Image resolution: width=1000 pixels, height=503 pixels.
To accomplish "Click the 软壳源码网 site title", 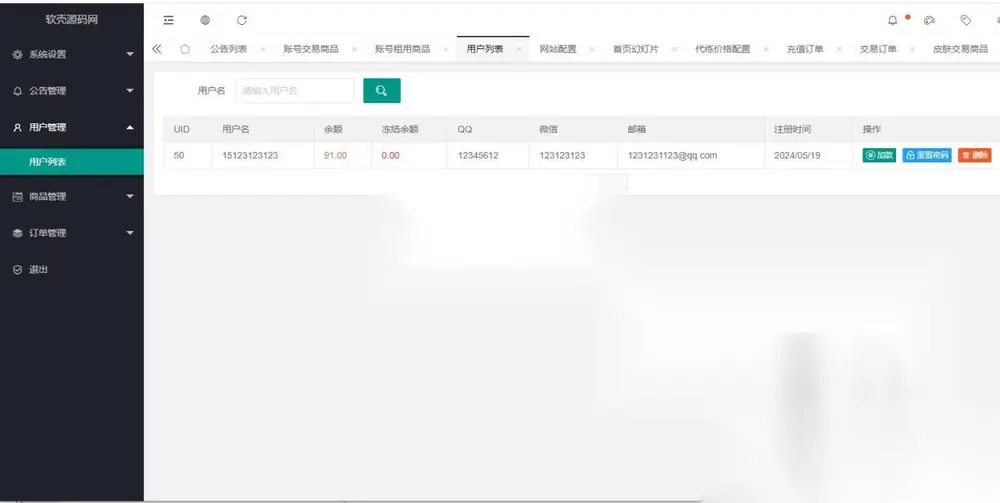I will 71,20.
